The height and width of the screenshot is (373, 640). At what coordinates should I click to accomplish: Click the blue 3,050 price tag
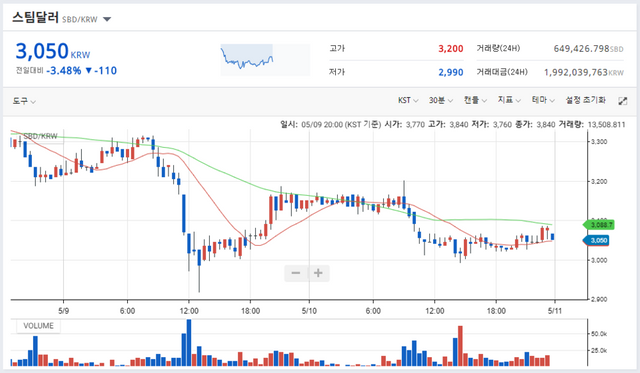click(596, 240)
